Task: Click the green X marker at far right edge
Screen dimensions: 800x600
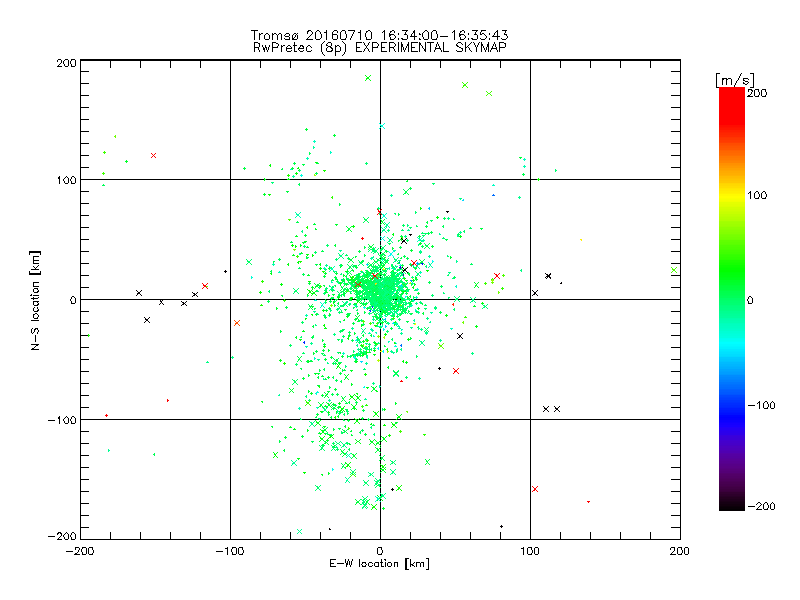Action: [x=674, y=270]
